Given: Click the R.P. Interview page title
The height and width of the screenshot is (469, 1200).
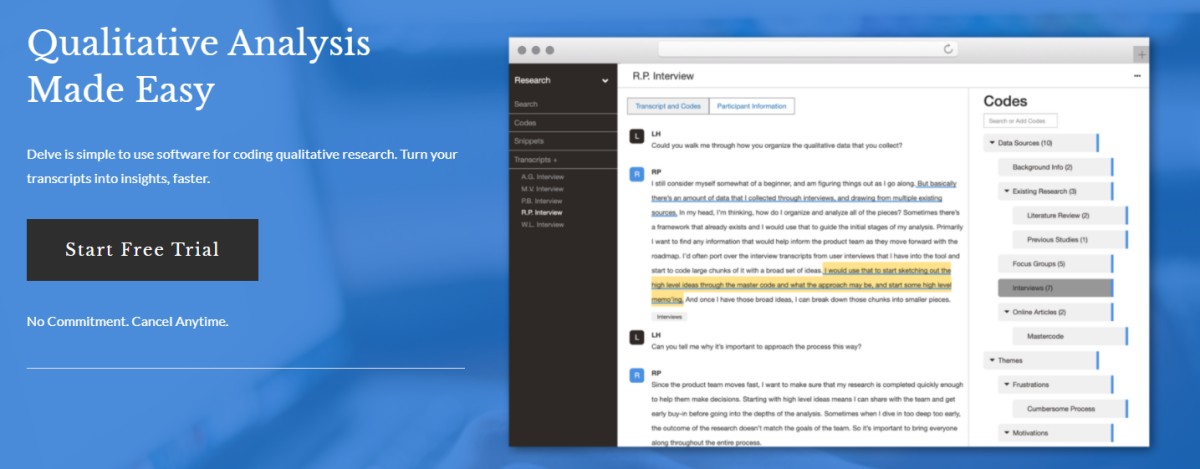Looking at the screenshot, I should click(664, 76).
